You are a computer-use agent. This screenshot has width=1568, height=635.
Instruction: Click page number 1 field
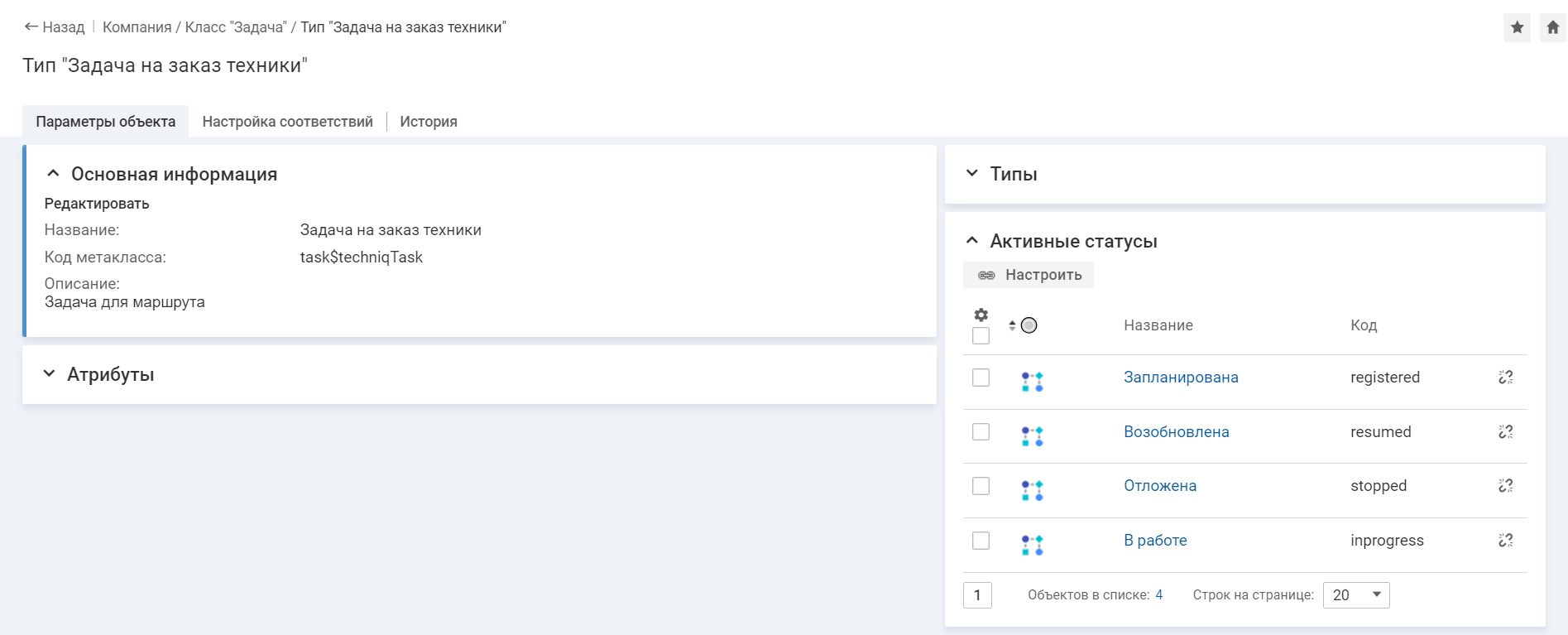pyautogui.click(x=977, y=595)
